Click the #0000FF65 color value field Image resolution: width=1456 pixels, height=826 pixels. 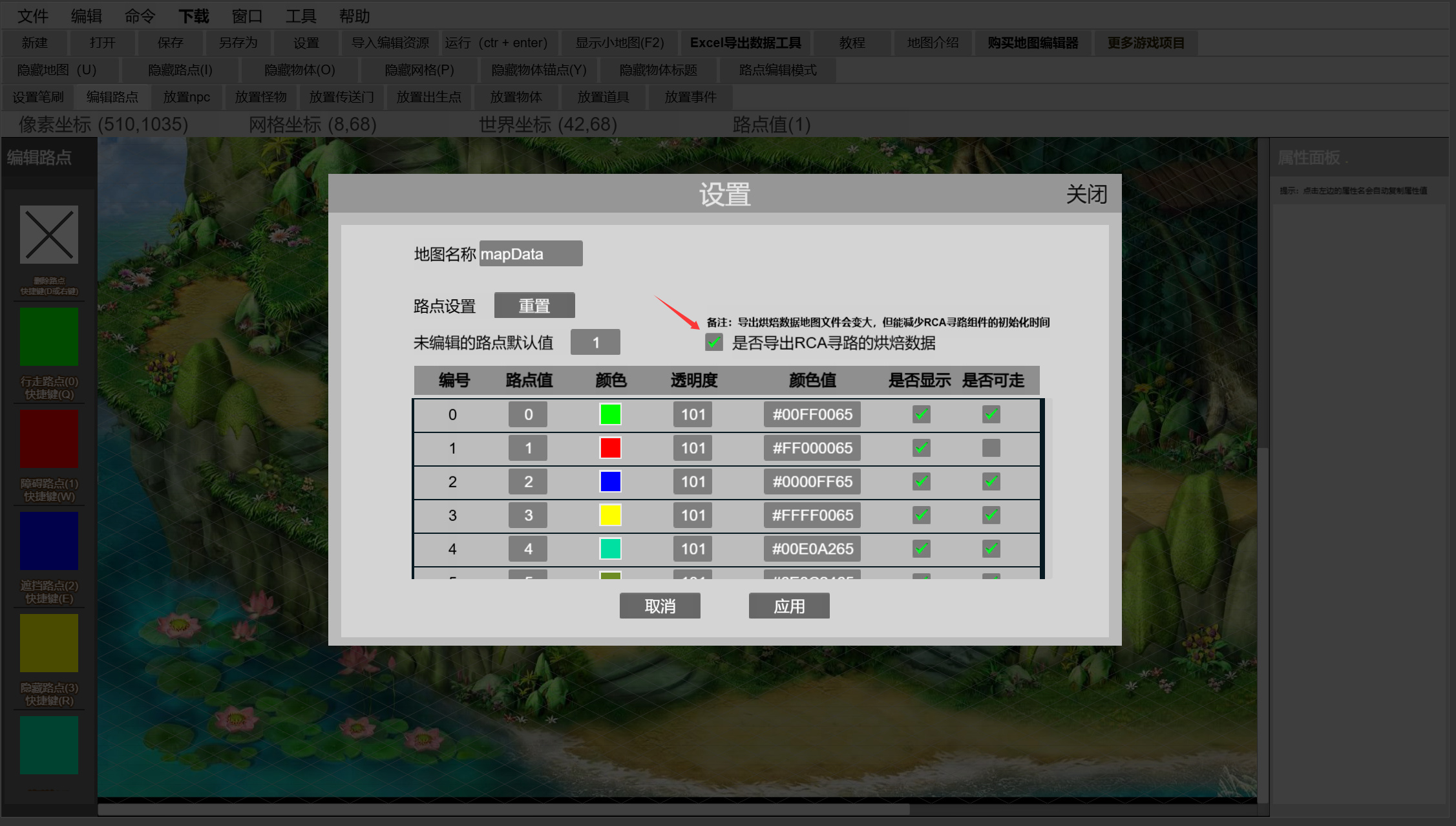click(812, 482)
